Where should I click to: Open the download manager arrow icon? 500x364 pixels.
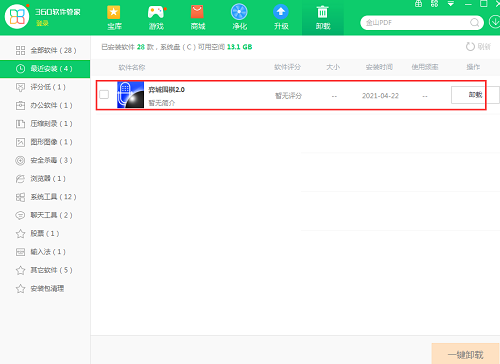[494, 22]
